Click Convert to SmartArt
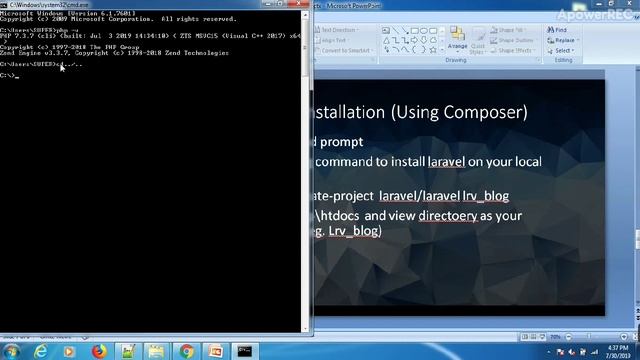This screenshot has height=360, width=640. (344, 50)
